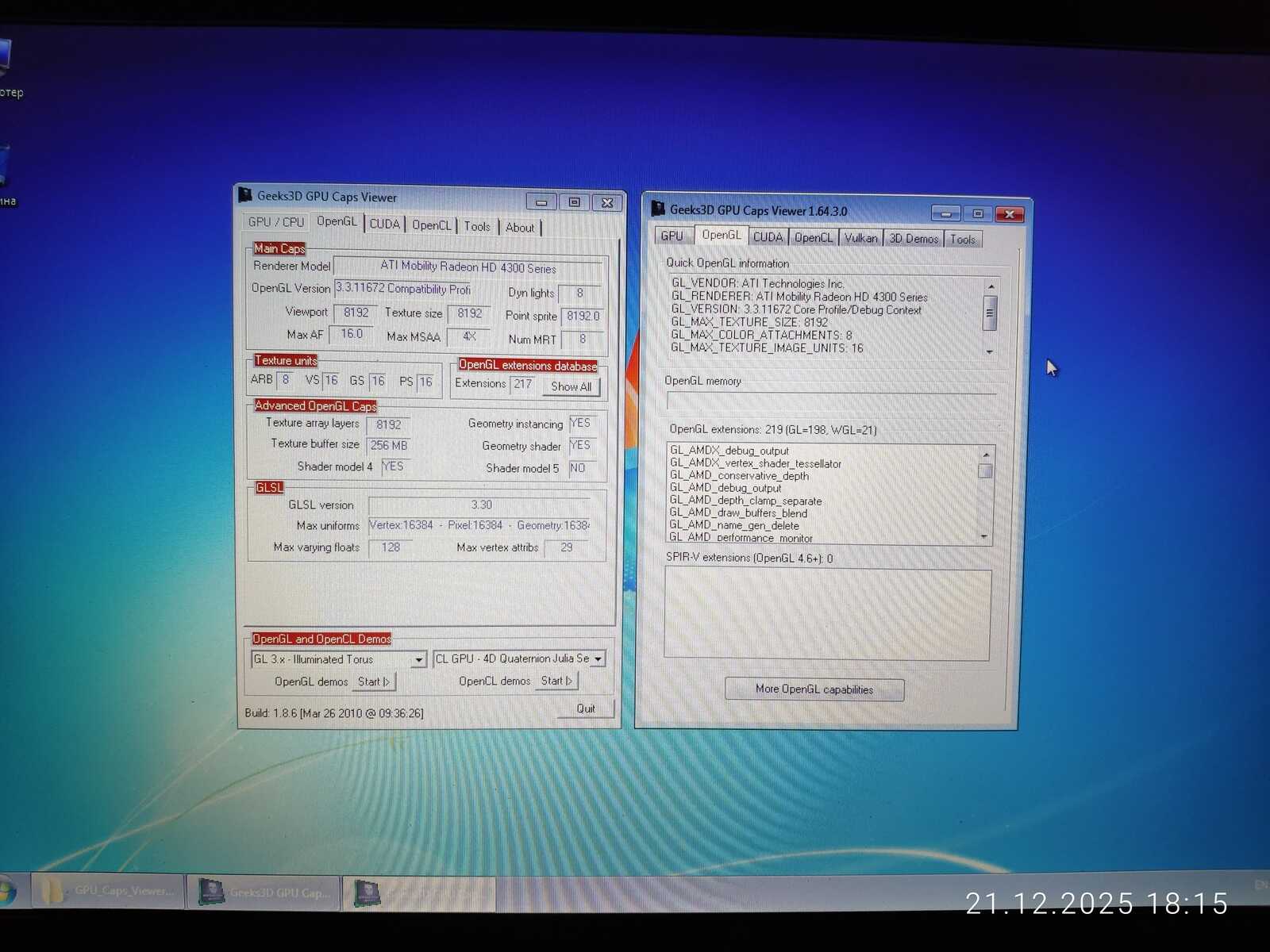Image resolution: width=1270 pixels, height=952 pixels.
Task: Click the app icon in the GPU Caps Viewer 1.64.3.0 title bar
Action: 658,209
